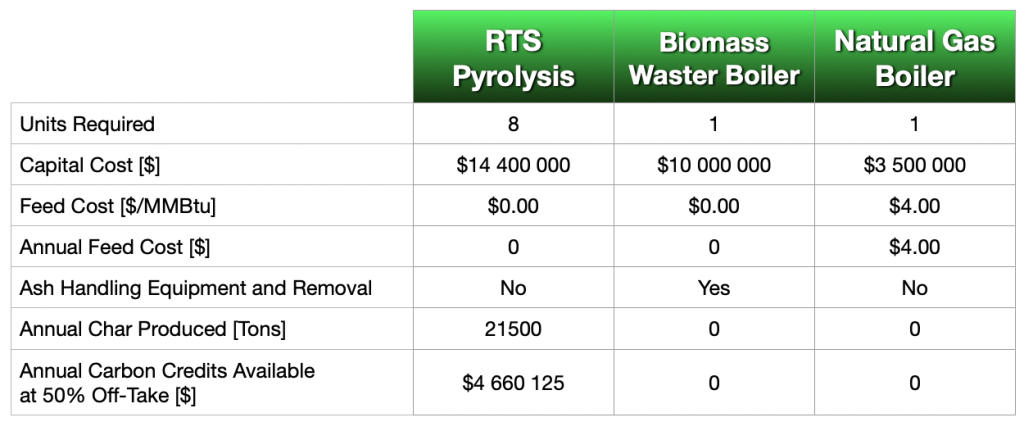
Task: Click the Units Required row label
Action: pyautogui.click(x=87, y=124)
